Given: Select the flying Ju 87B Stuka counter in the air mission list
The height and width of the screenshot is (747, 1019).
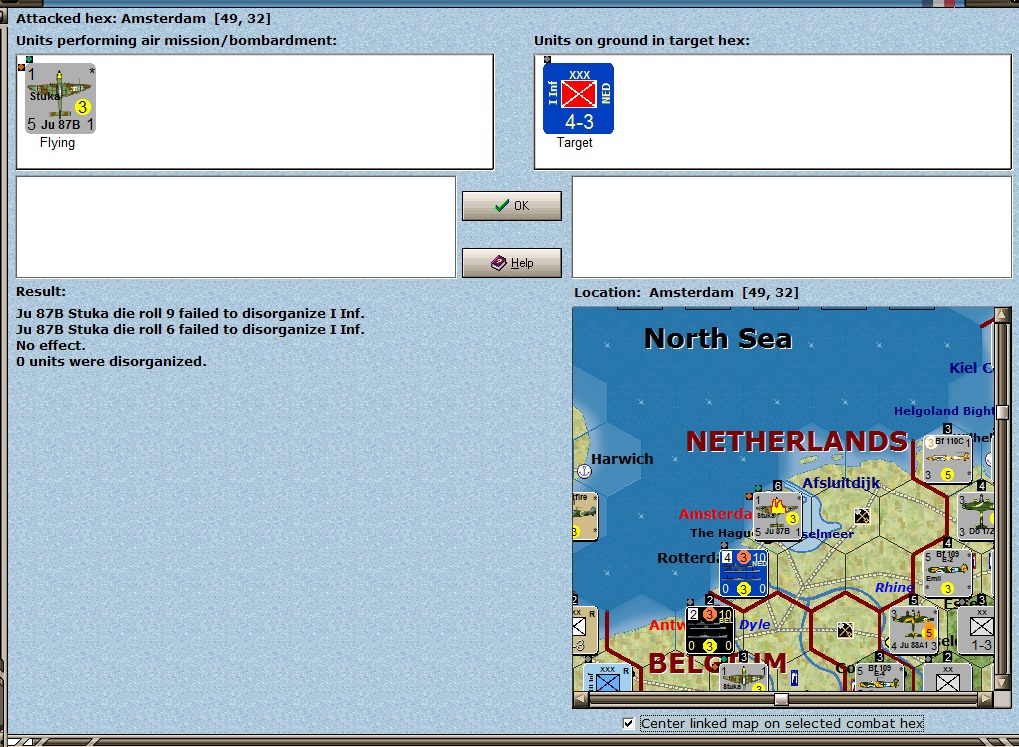Looking at the screenshot, I should (x=60, y=98).
